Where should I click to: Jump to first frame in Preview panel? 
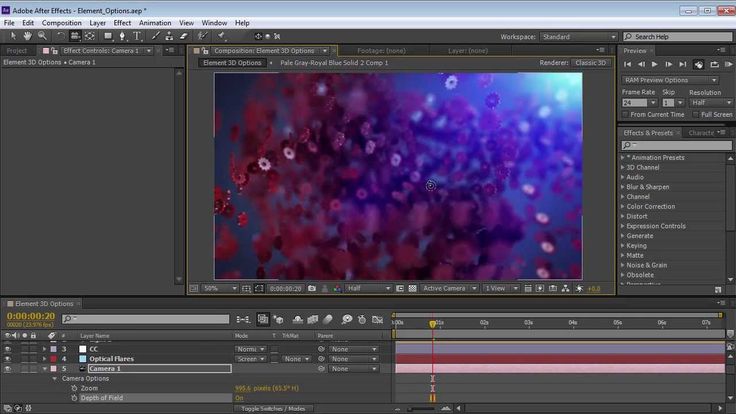coord(628,64)
